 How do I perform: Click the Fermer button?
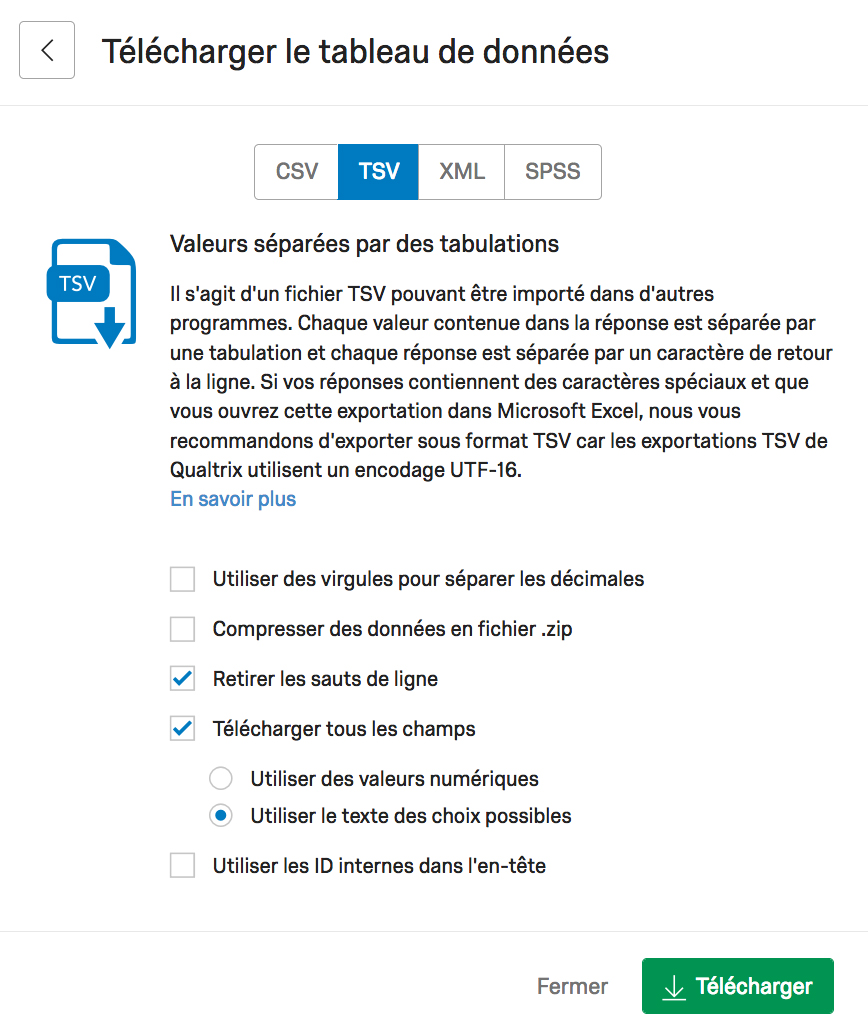572,986
